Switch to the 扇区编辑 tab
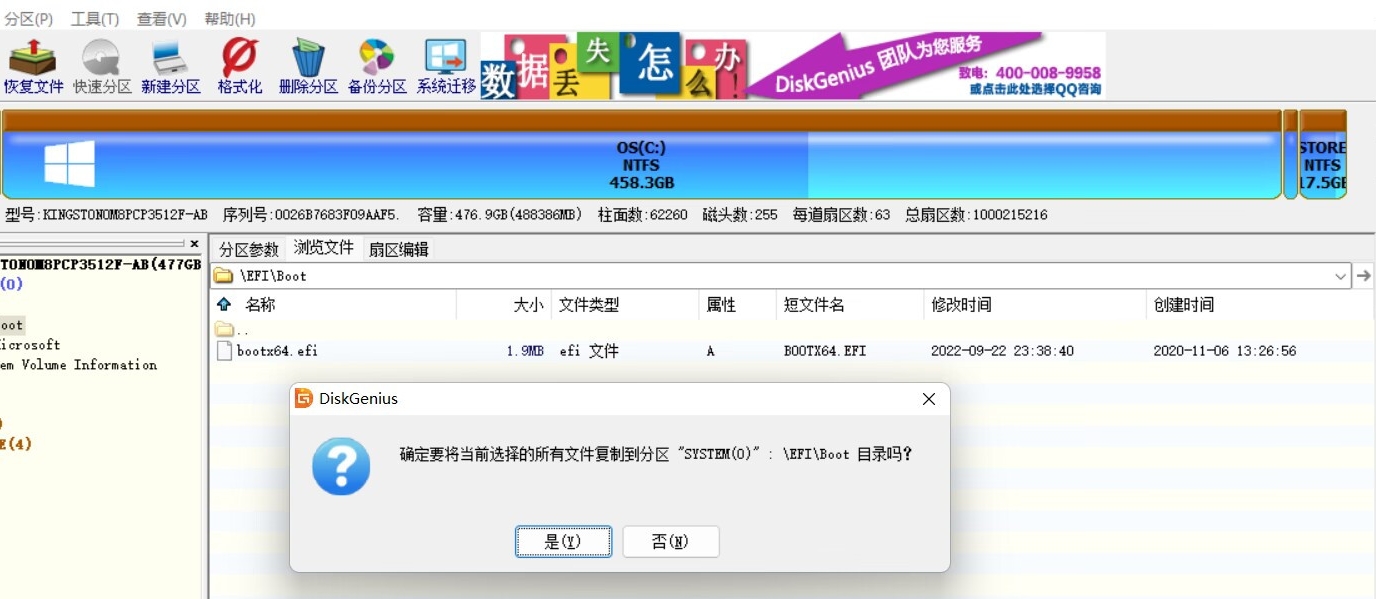 399,249
